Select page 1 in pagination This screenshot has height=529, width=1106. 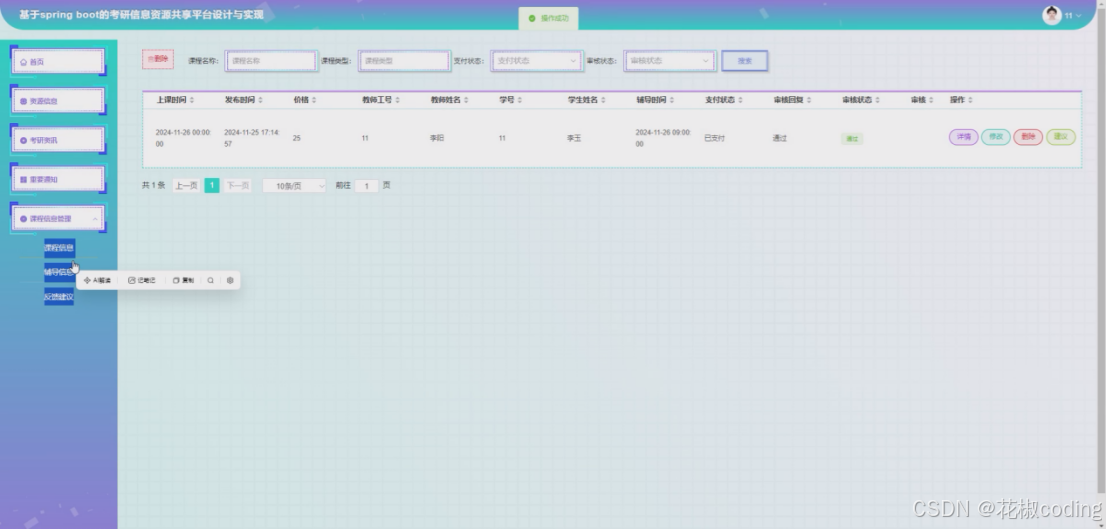click(212, 186)
